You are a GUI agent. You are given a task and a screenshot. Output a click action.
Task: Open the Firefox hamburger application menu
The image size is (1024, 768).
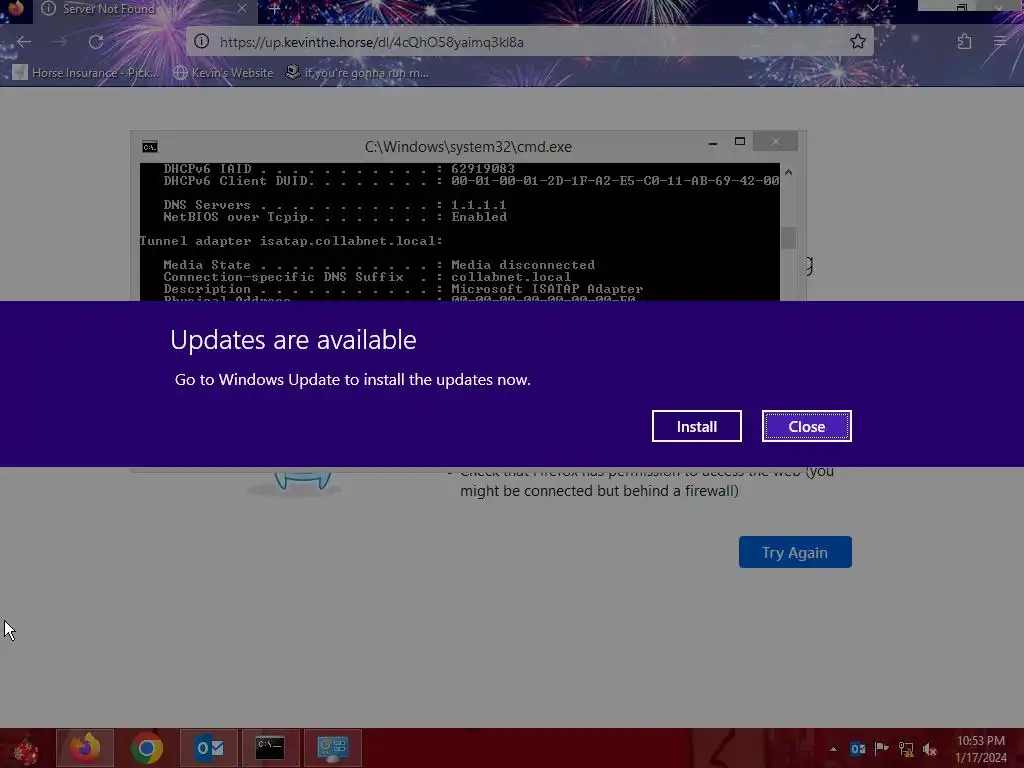coord(1000,42)
